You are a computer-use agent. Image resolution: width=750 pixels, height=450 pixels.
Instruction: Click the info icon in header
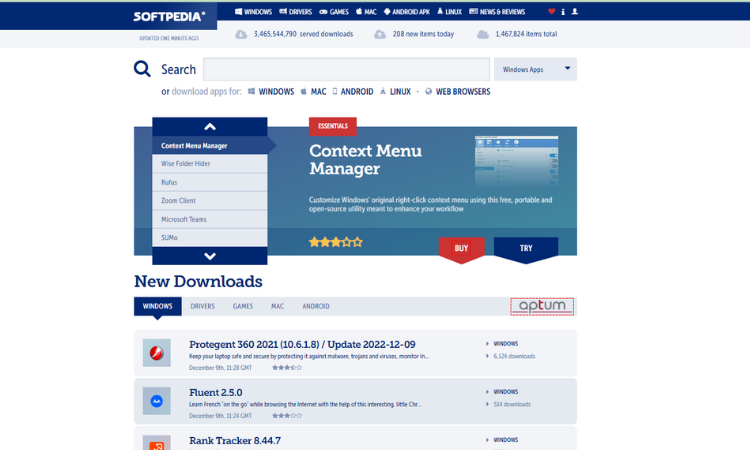563,11
